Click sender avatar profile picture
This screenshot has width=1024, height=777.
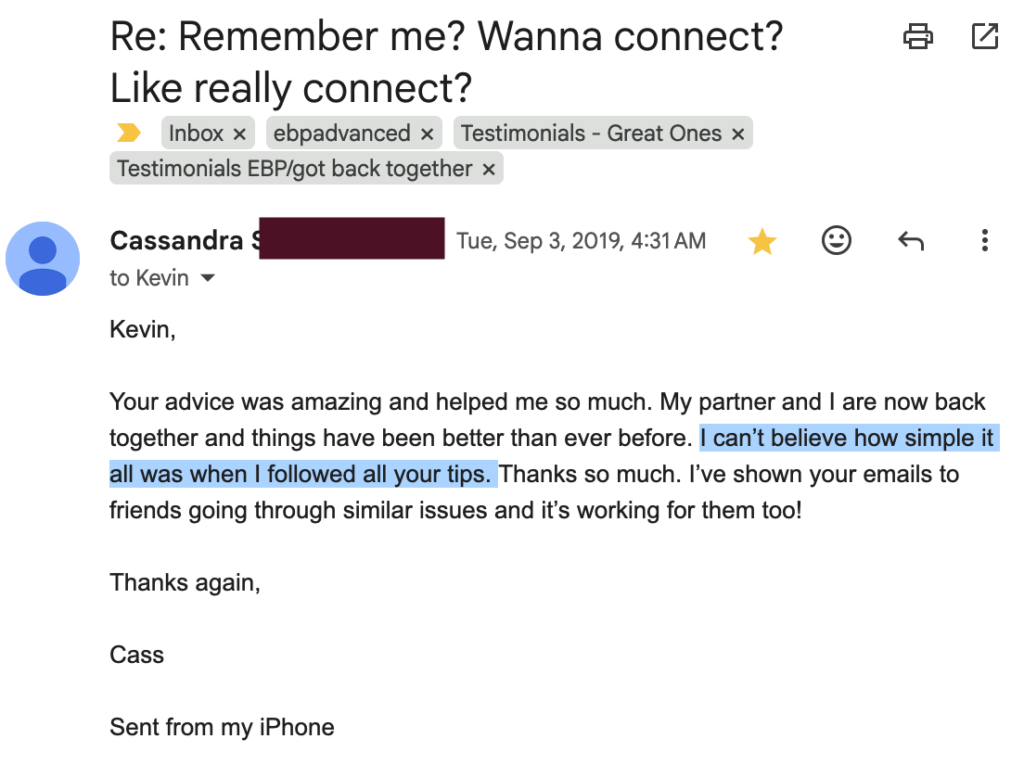click(x=43, y=259)
